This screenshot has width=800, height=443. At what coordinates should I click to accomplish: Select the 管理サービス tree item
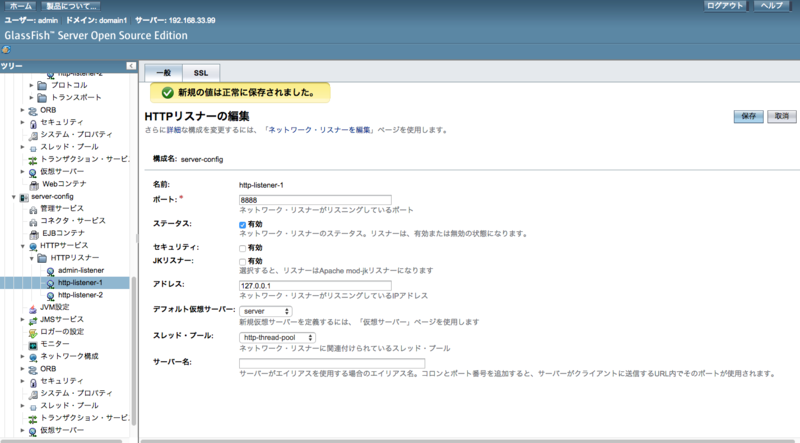[x=62, y=209]
